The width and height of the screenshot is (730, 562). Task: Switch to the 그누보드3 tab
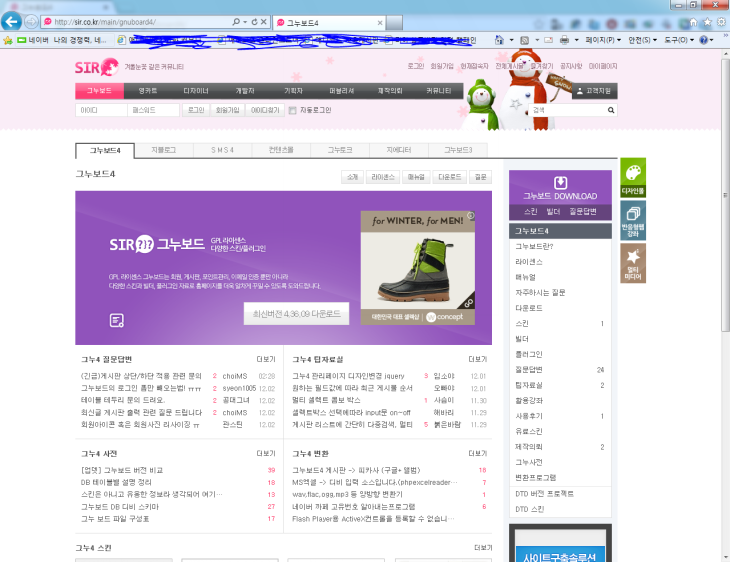click(458, 150)
